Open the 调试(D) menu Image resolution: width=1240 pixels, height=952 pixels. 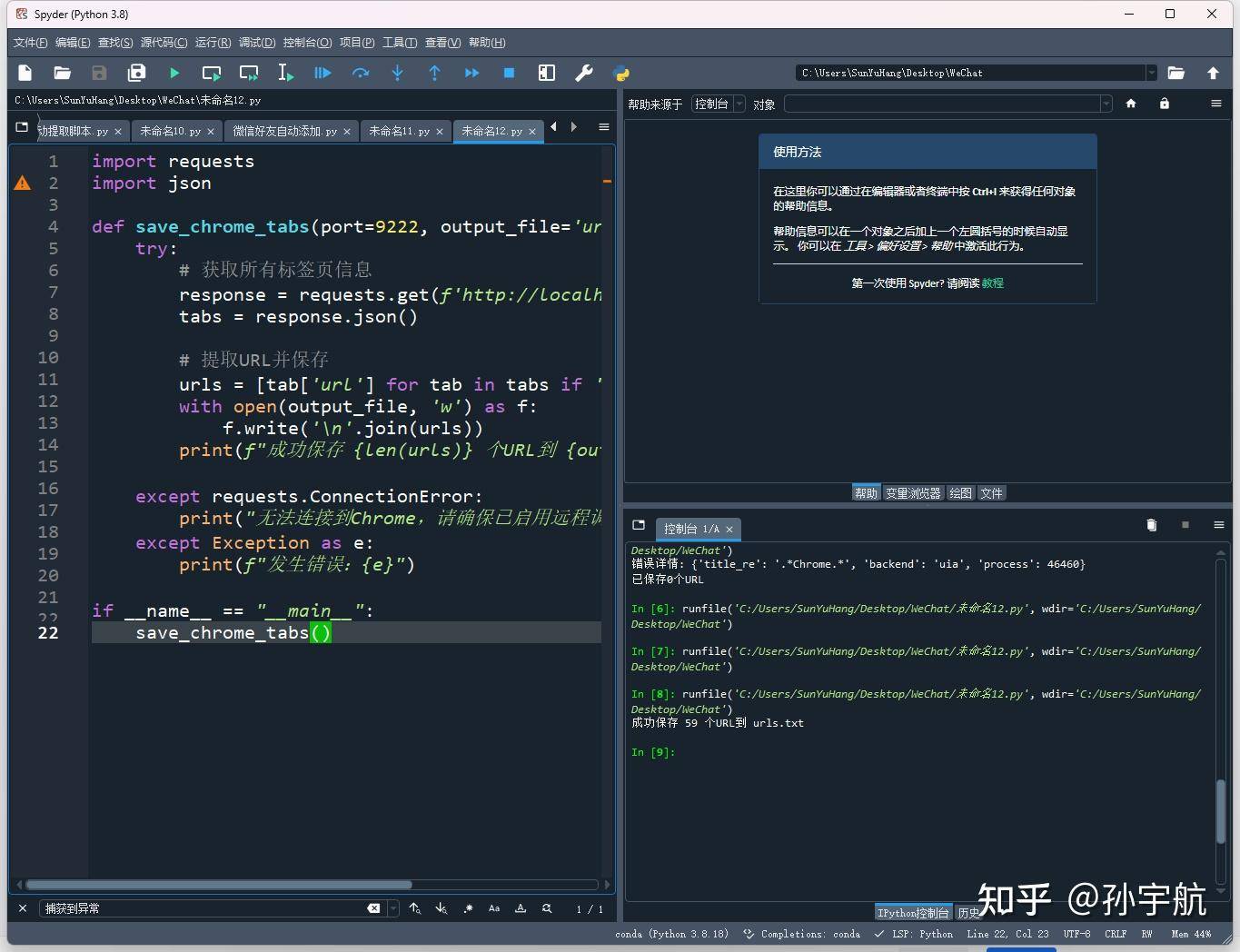click(256, 43)
